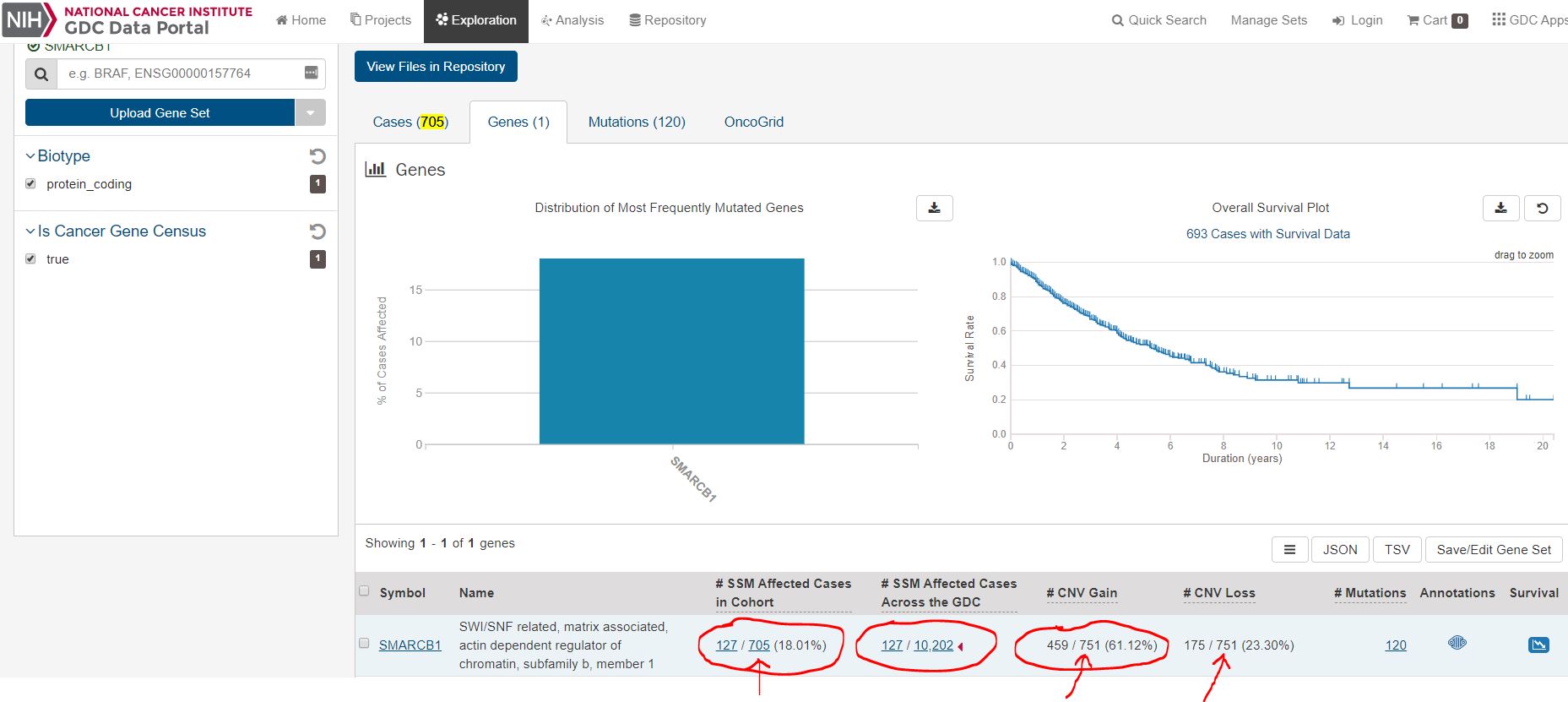Viewport: 1568px width, 702px height.
Task: Open the table column arrange menu
Action: [x=1290, y=550]
